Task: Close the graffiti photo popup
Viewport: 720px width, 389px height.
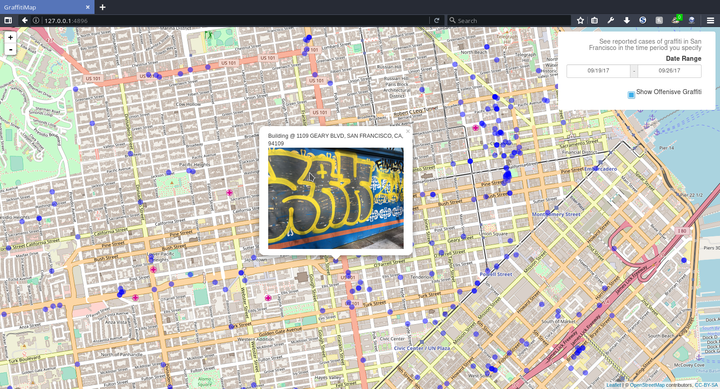Action: [408, 131]
